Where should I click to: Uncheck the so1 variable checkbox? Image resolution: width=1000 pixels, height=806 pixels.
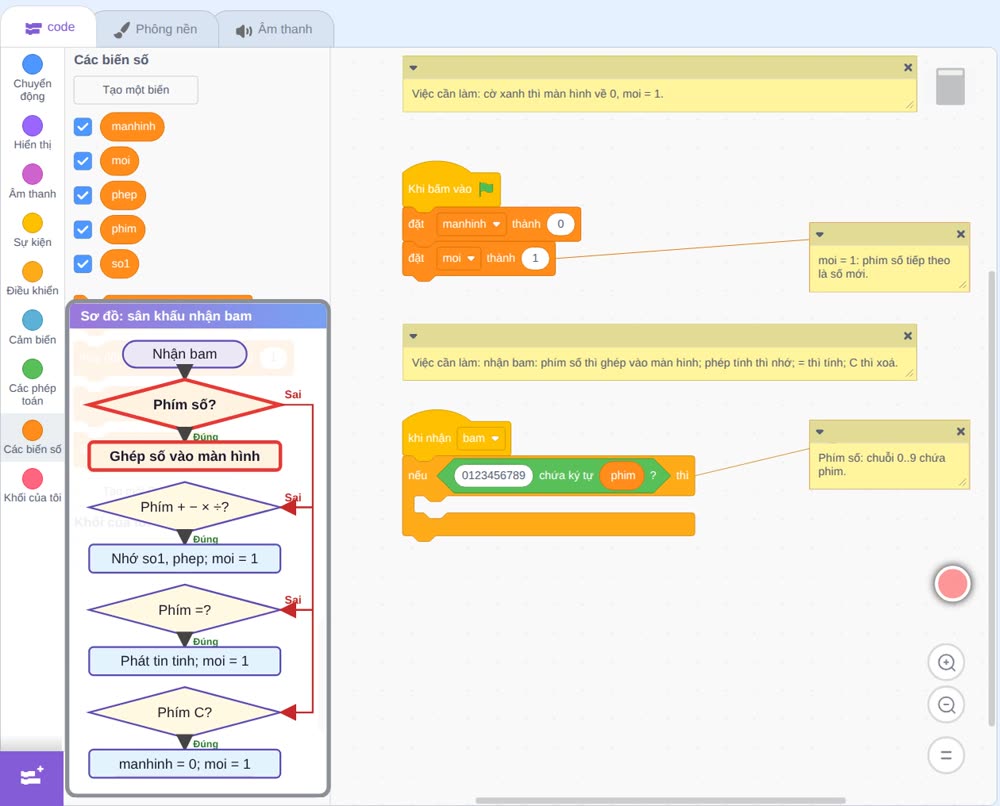83,263
